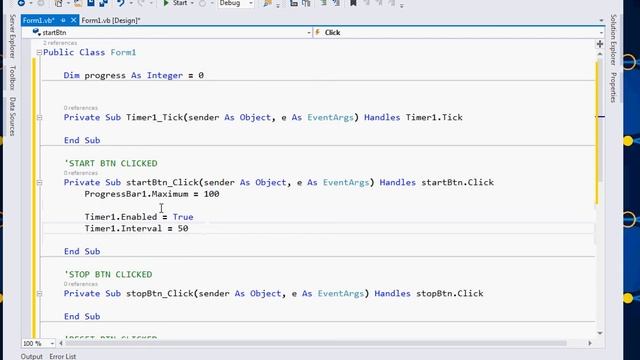Pin the Form1.vb tab
The height and width of the screenshot is (360, 640).
(63, 20)
